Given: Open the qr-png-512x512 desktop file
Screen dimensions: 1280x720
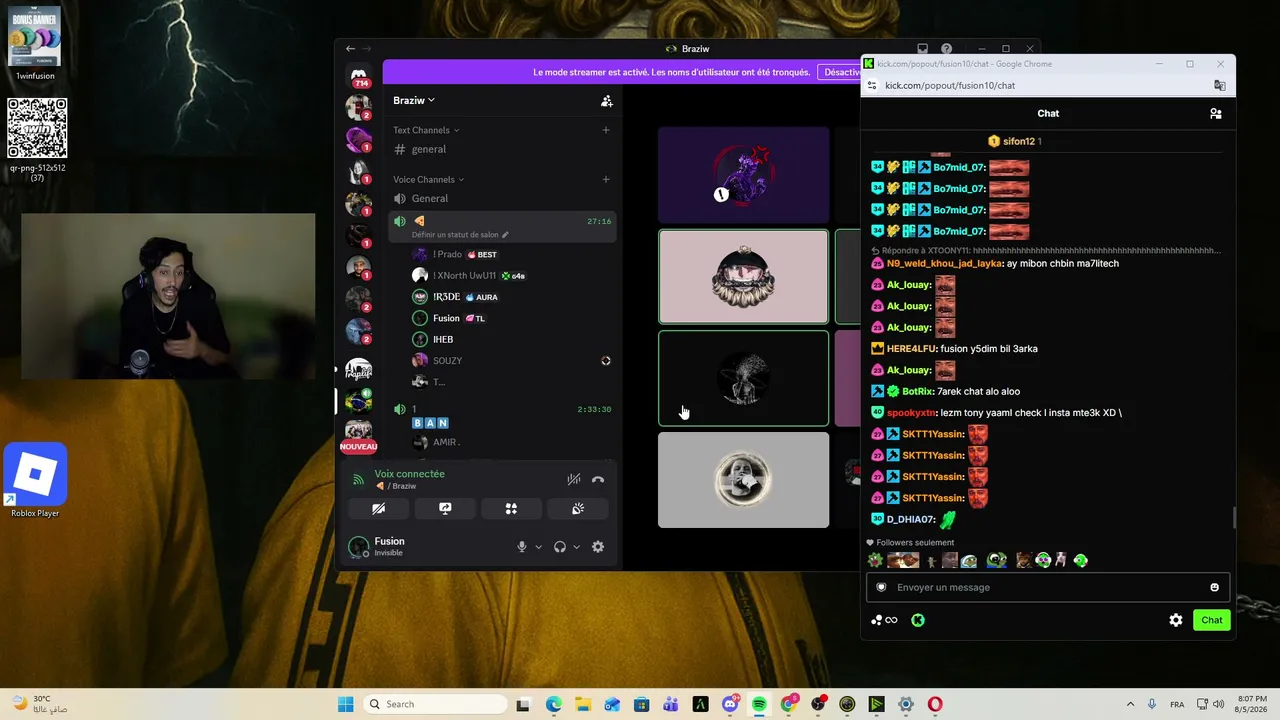Looking at the screenshot, I should (x=37, y=140).
